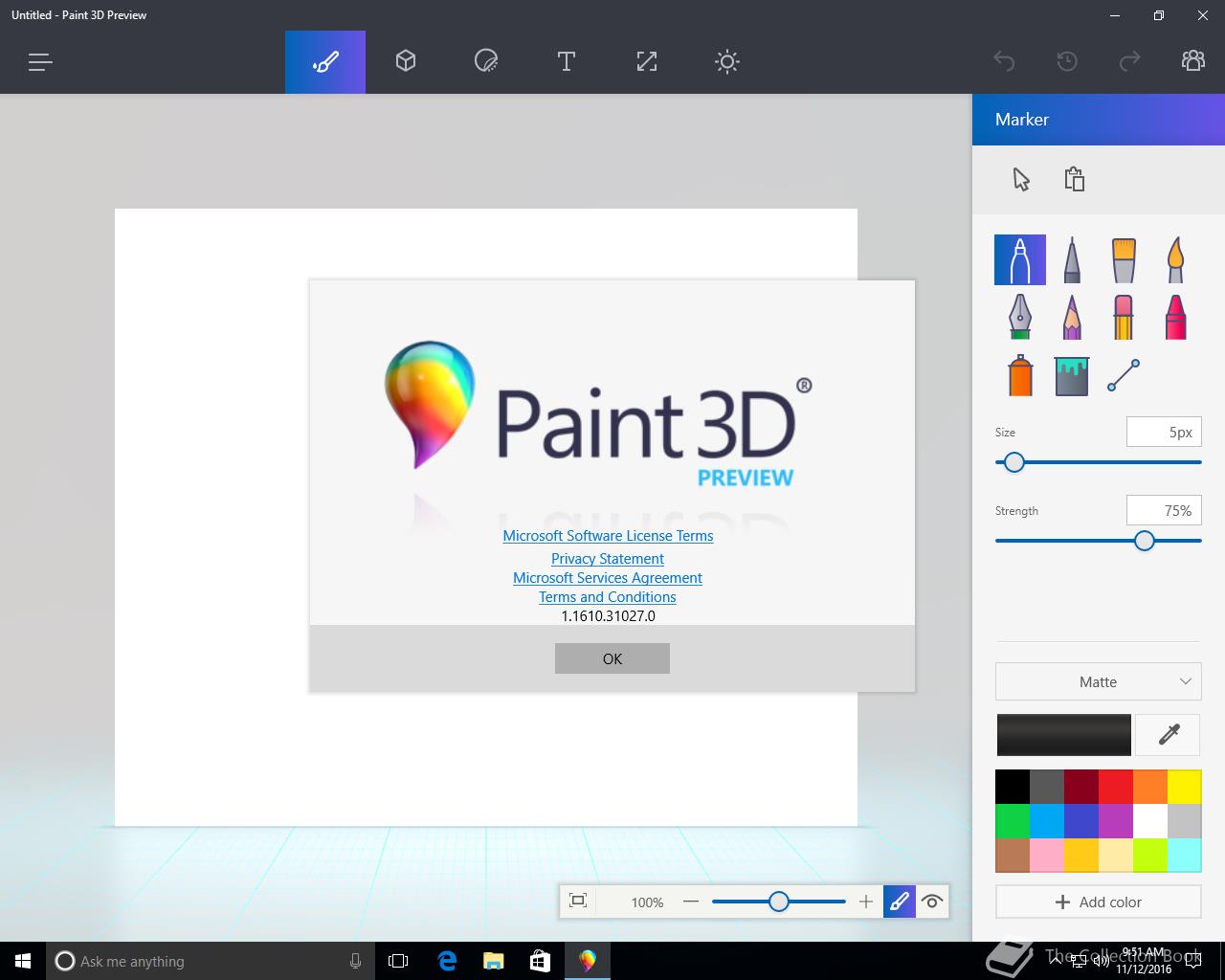Click the Cortana Ask me anything box

[x=211, y=961]
